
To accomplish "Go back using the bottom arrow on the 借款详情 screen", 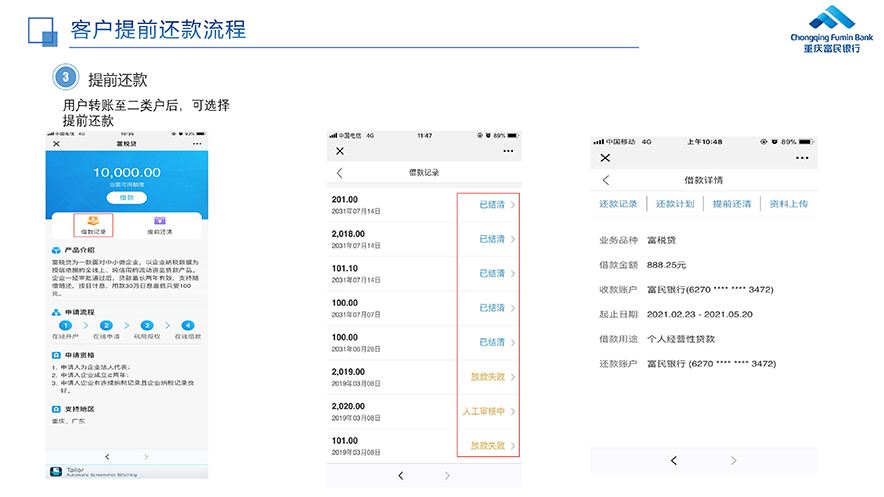I will [x=674, y=460].
